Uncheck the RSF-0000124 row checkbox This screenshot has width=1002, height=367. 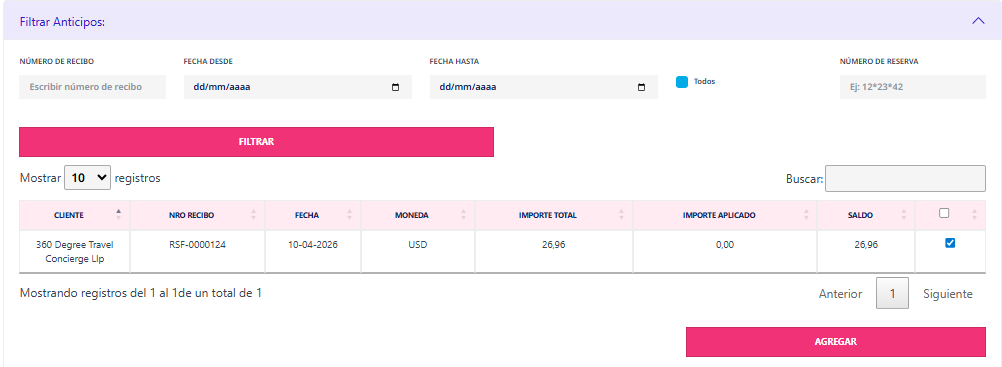click(x=950, y=243)
